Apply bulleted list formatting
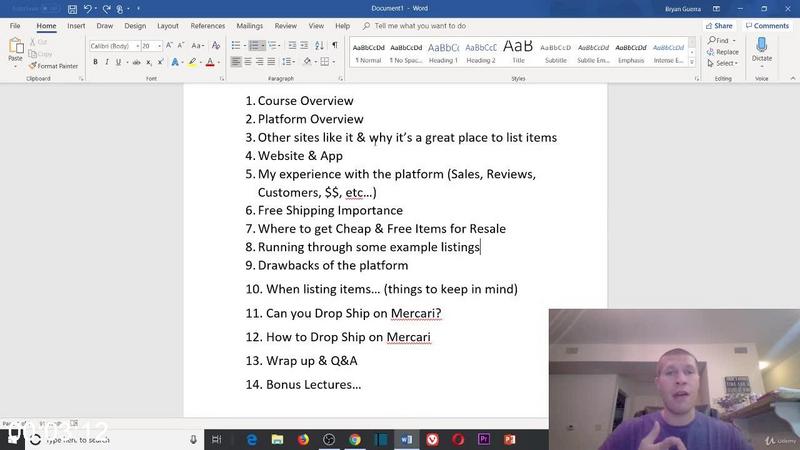This screenshot has width=800, height=450. pos(236,45)
